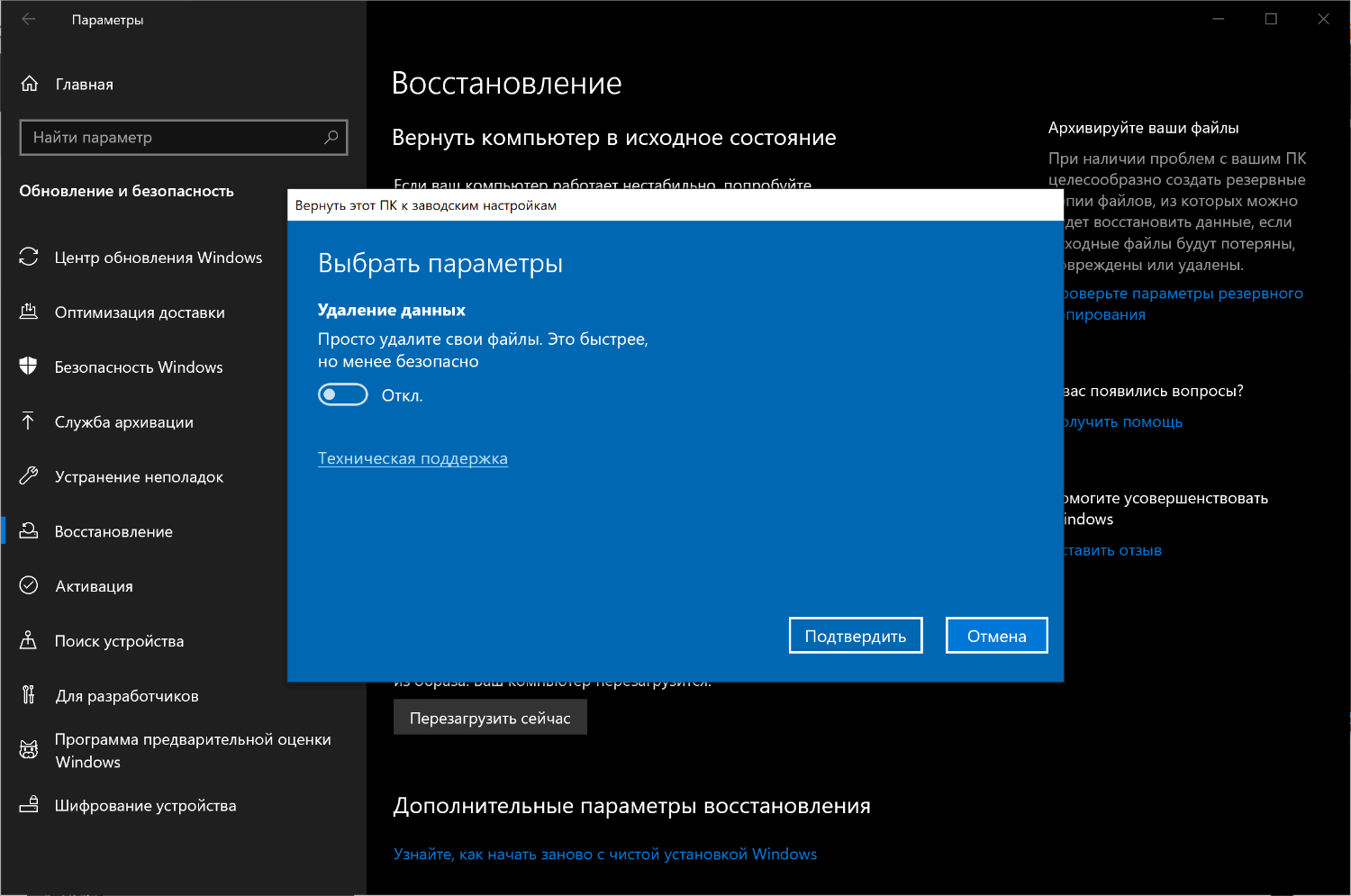Click the Оптимизация доставки icon
The height and width of the screenshot is (896, 1351).
[x=29, y=312]
